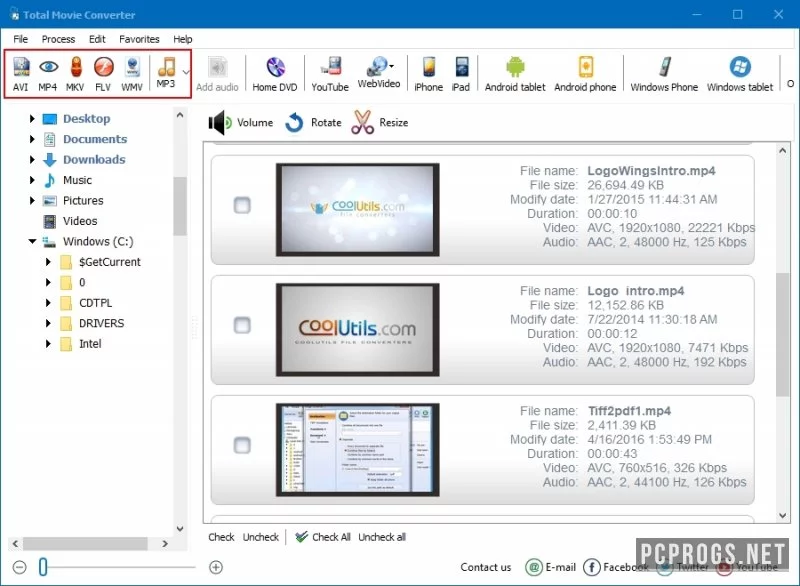
Task: Open the Help menu
Action: [x=183, y=39]
